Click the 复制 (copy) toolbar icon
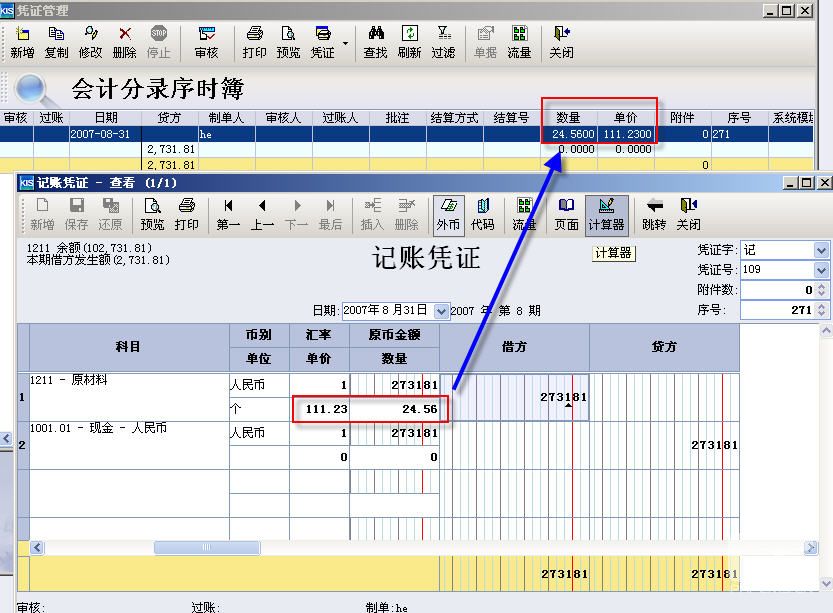 [56, 42]
